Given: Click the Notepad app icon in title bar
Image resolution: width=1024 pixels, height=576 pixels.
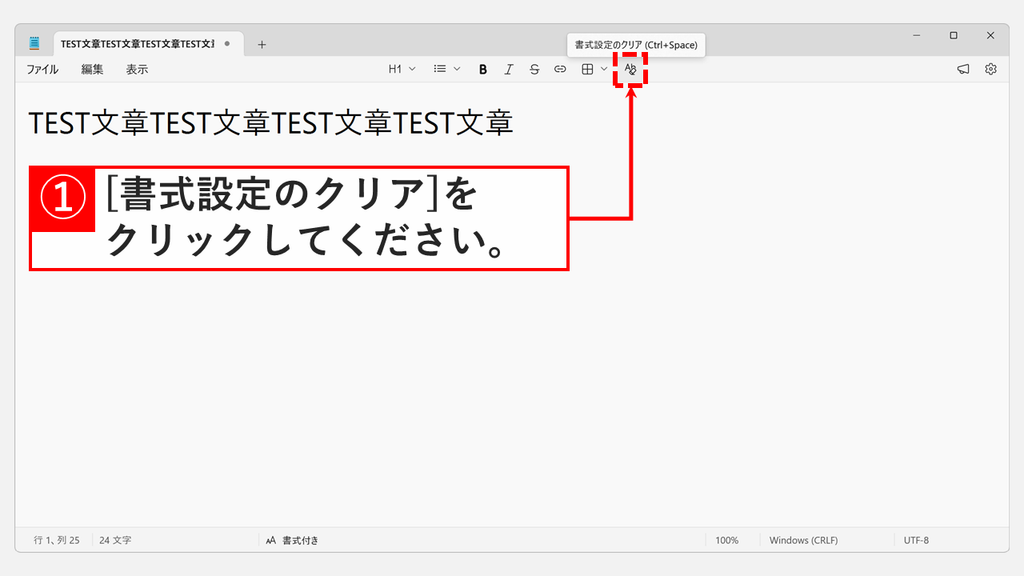Looking at the screenshot, I should click(35, 44).
